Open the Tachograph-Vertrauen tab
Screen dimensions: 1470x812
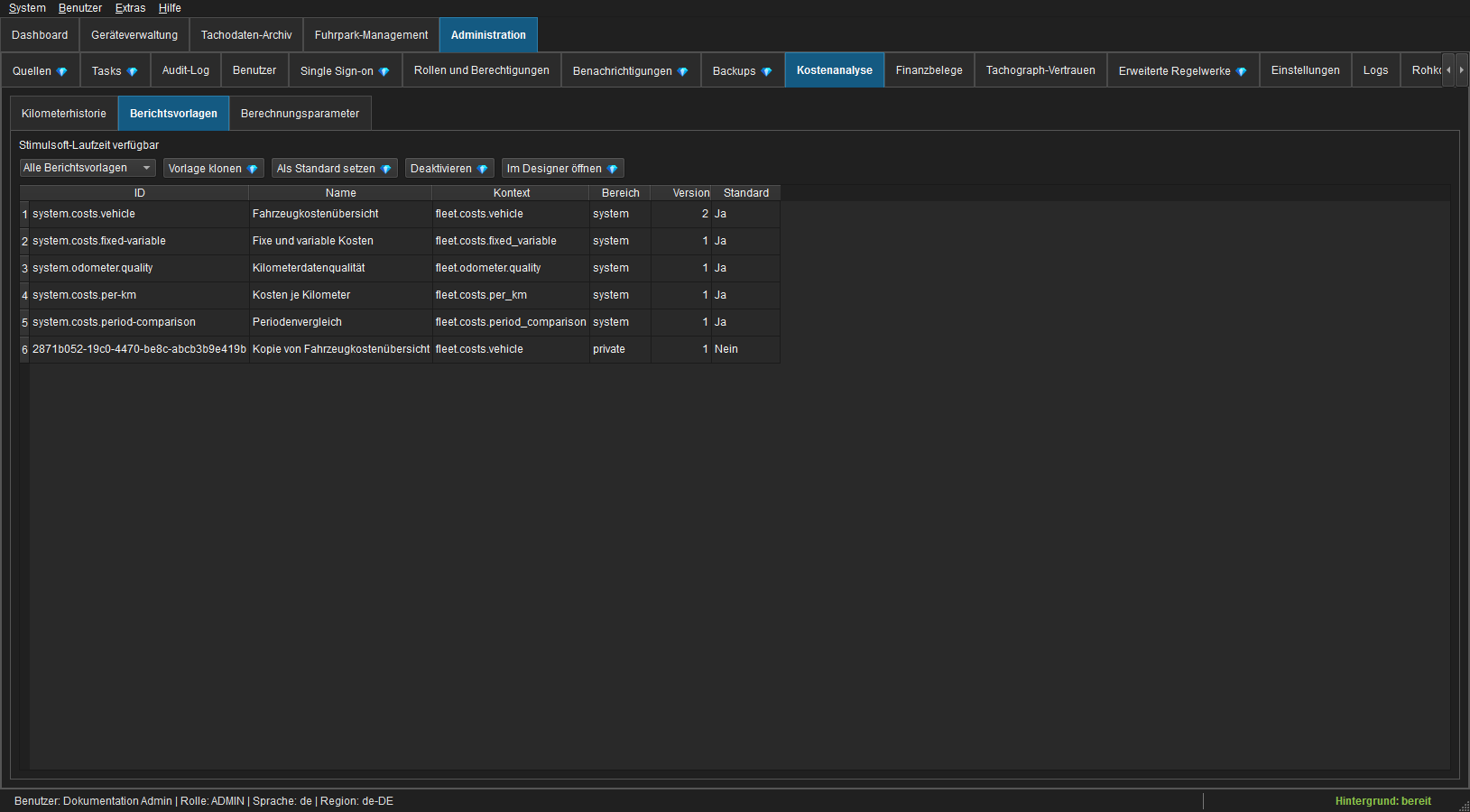(x=1040, y=70)
